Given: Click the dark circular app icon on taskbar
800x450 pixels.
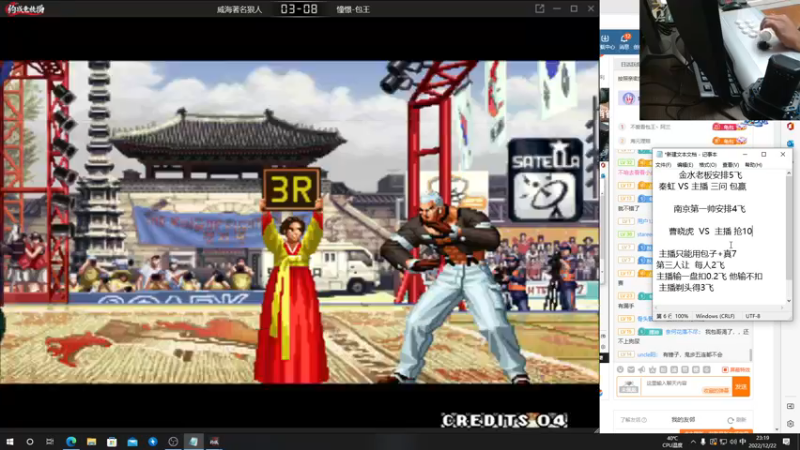Looking at the screenshot, I should [x=173, y=441].
